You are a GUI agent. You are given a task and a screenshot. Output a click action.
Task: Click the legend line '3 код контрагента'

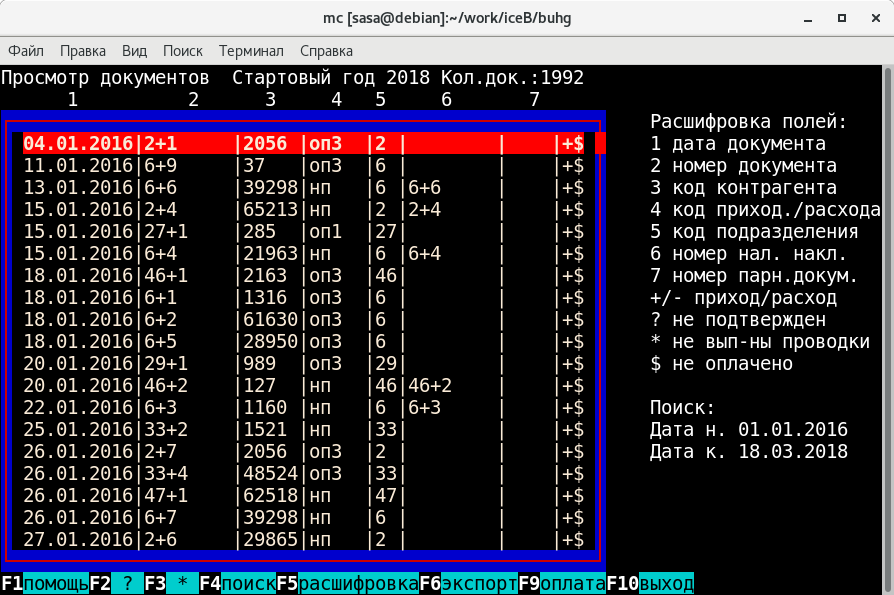click(743, 188)
